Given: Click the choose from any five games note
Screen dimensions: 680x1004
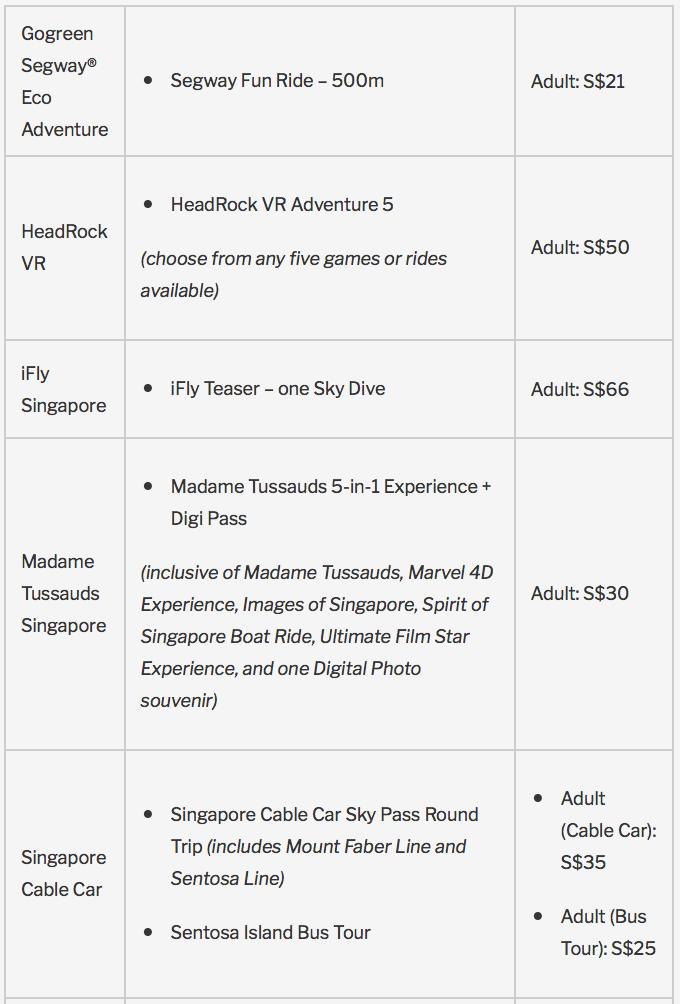Looking at the screenshot, I should click(x=293, y=274).
